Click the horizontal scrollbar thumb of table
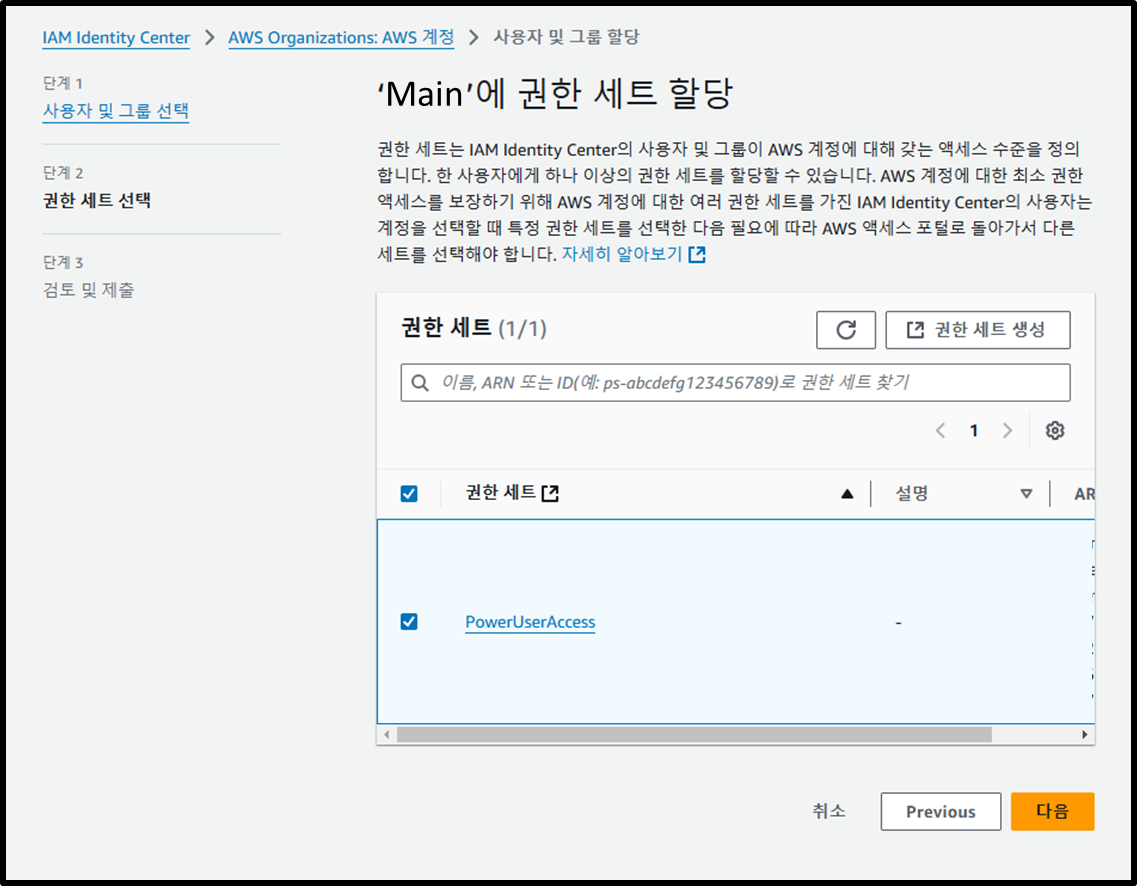This screenshot has width=1137, height=886. pyautogui.click(x=694, y=734)
